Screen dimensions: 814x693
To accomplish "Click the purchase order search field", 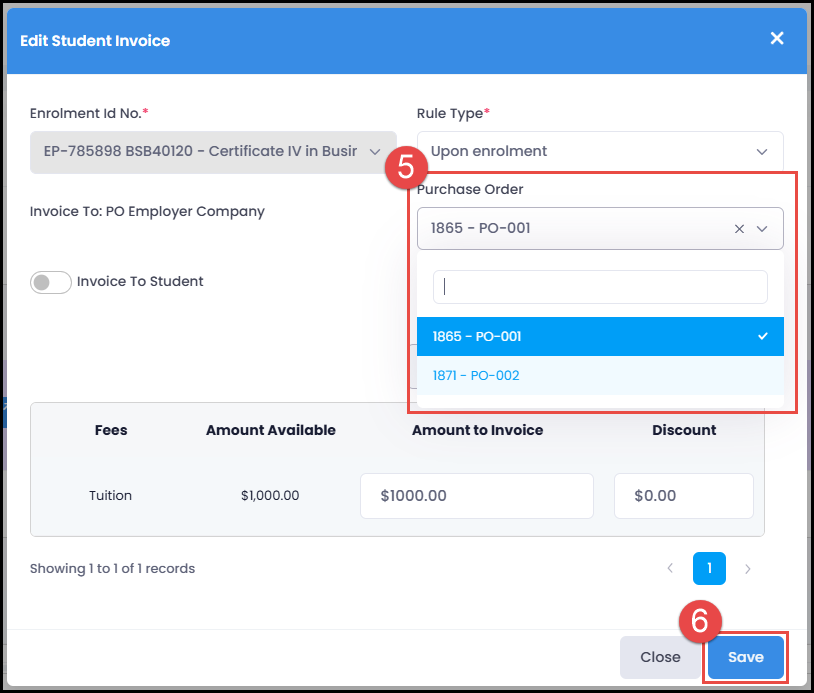I will click(x=599, y=287).
